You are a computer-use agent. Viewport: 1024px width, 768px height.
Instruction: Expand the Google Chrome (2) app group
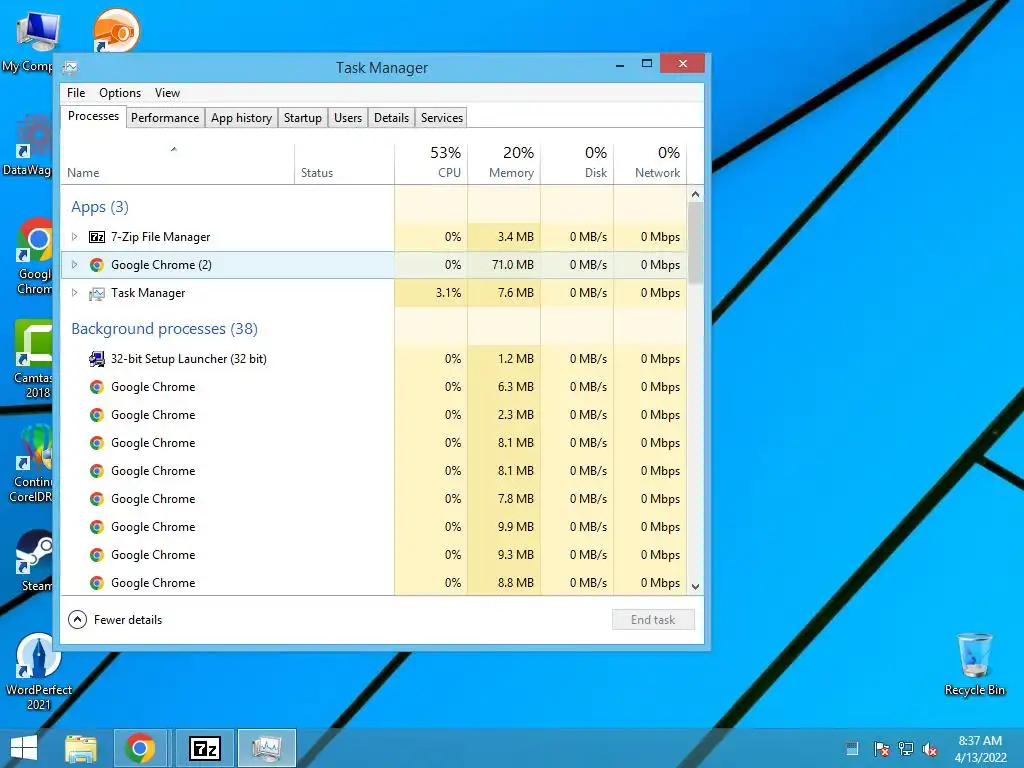pyautogui.click(x=74, y=264)
